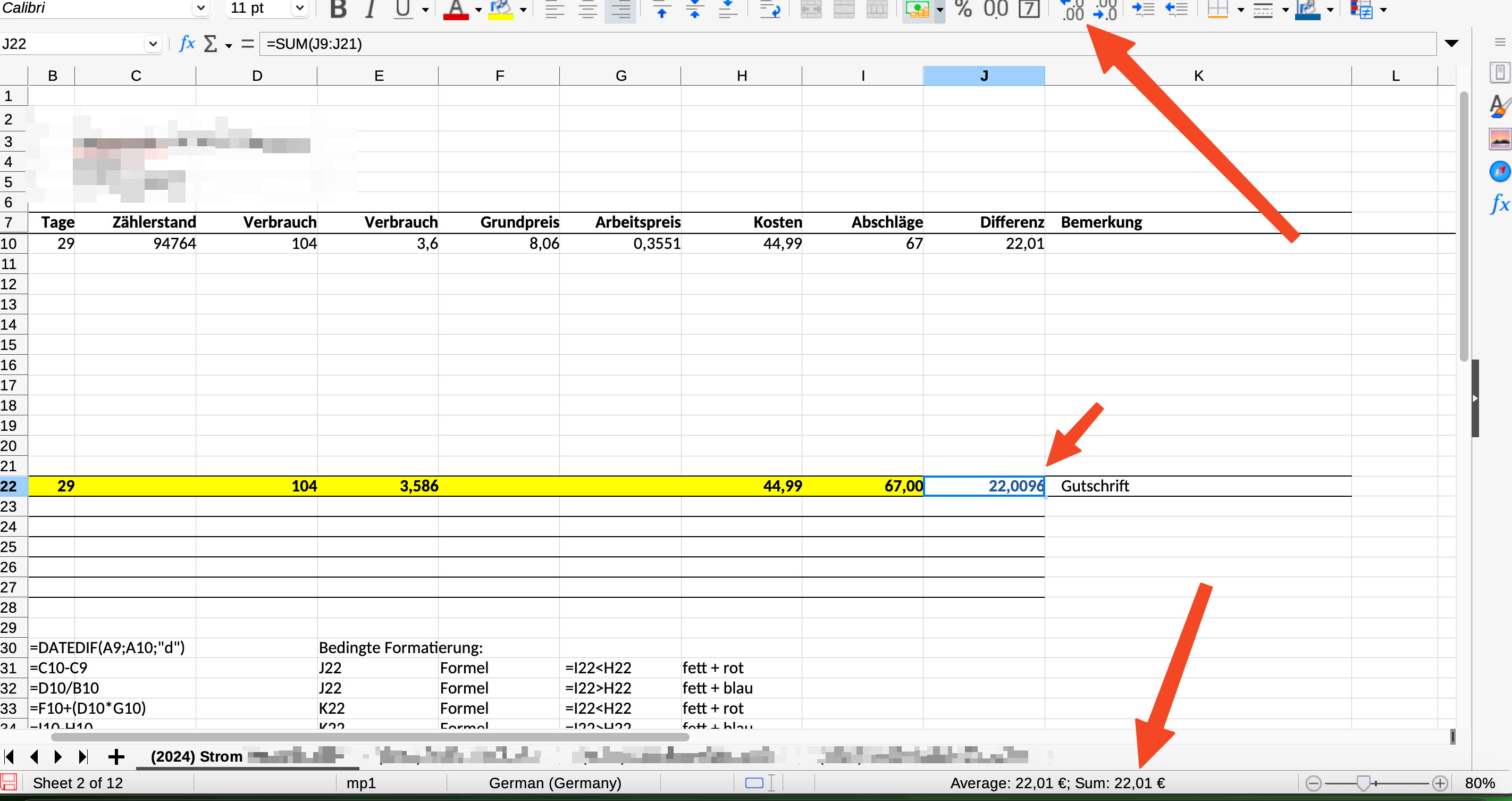This screenshot has width=1512, height=801.
Task: Add a new sheet with plus button
Action: click(x=116, y=756)
